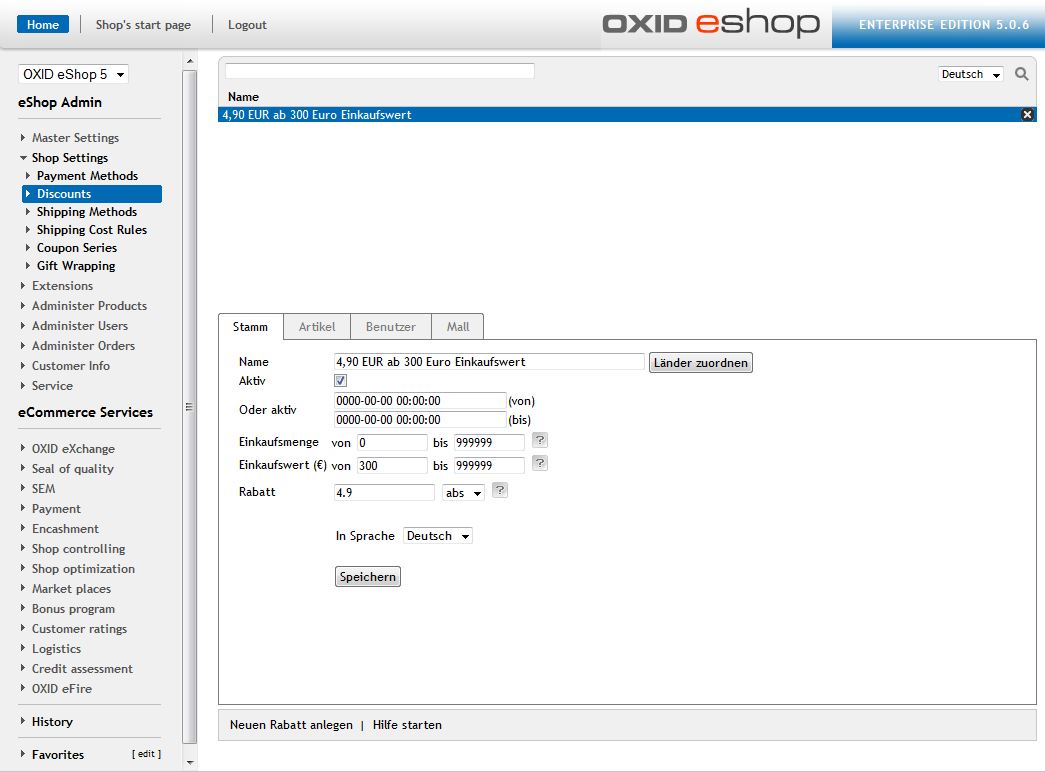This screenshot has height=772, width=1045.
Task: Click the search magnifier icon
Action: click(x=1021, y=74)
